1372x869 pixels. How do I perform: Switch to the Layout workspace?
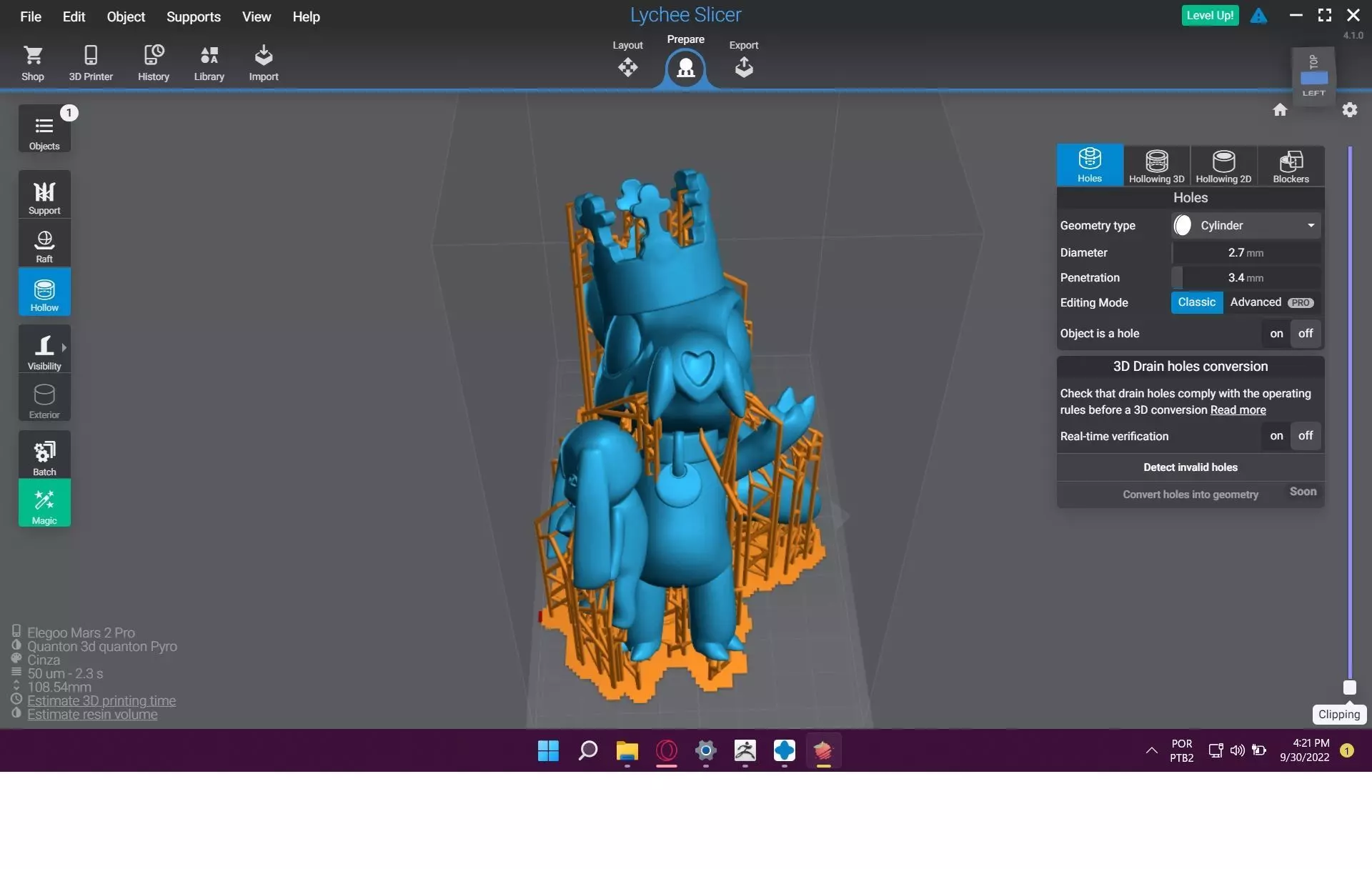pos(627,59)
